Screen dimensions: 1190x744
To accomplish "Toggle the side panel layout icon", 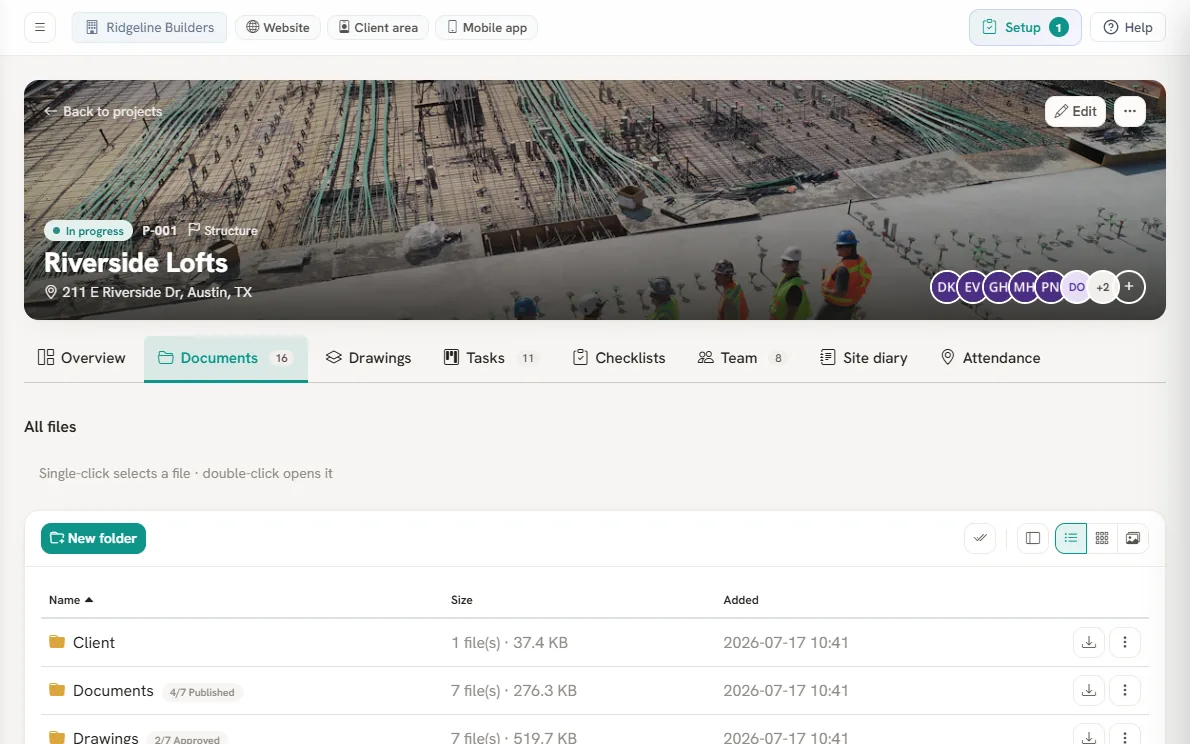I will [1033, 538].
